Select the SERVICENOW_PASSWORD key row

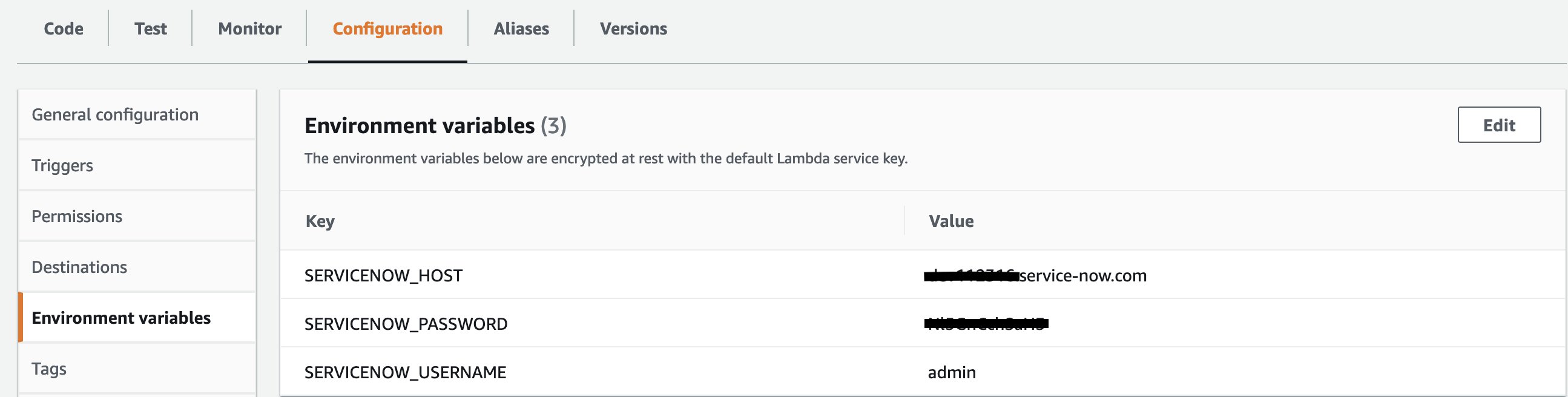(x=923, y=323)
